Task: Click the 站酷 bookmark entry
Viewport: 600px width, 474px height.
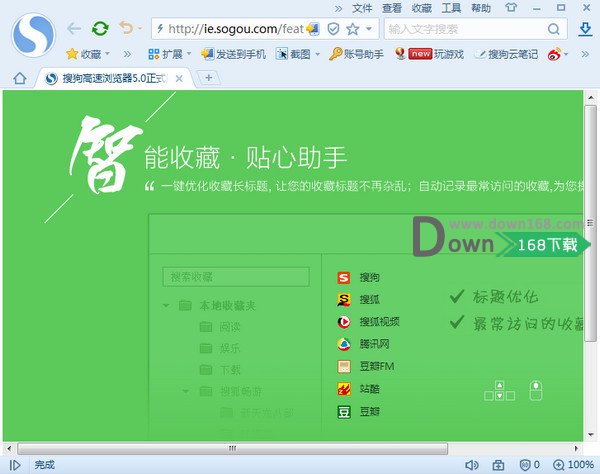Action: point(359,389)
